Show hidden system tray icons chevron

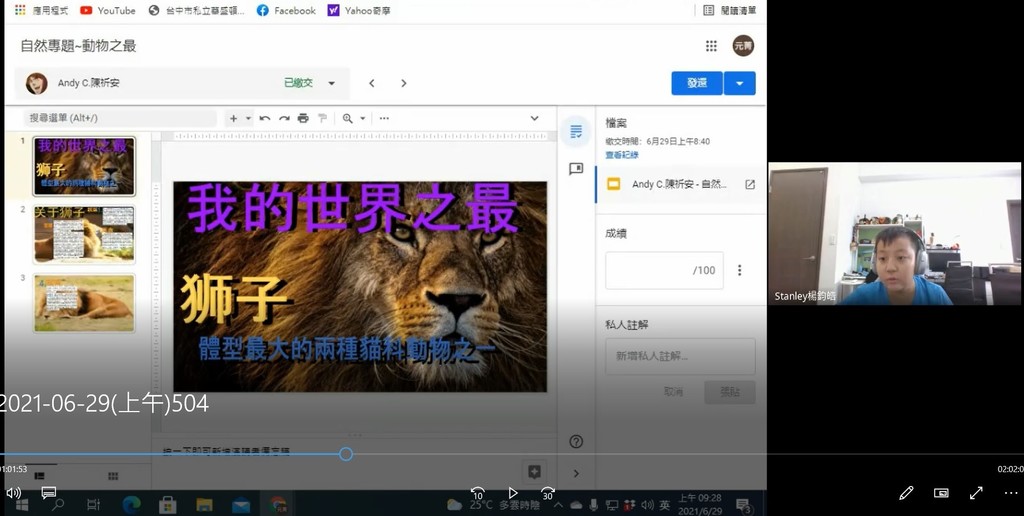tap(558, 504)
